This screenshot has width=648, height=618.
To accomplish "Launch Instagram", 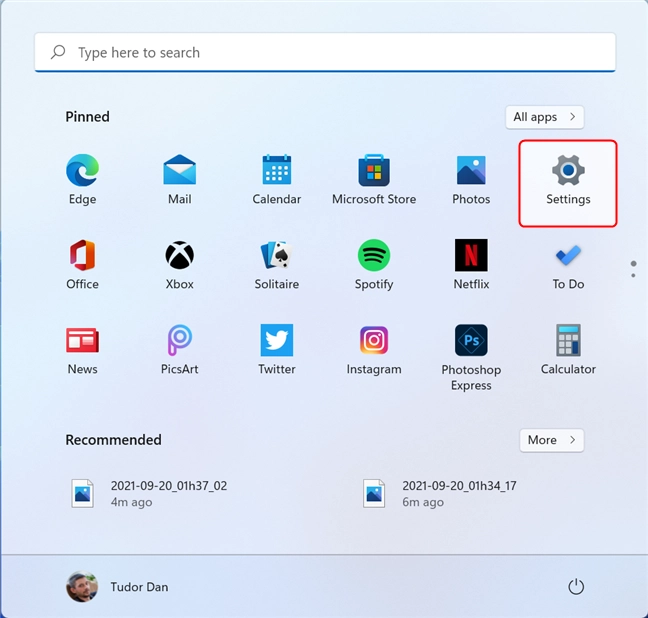I will [374, 350].
